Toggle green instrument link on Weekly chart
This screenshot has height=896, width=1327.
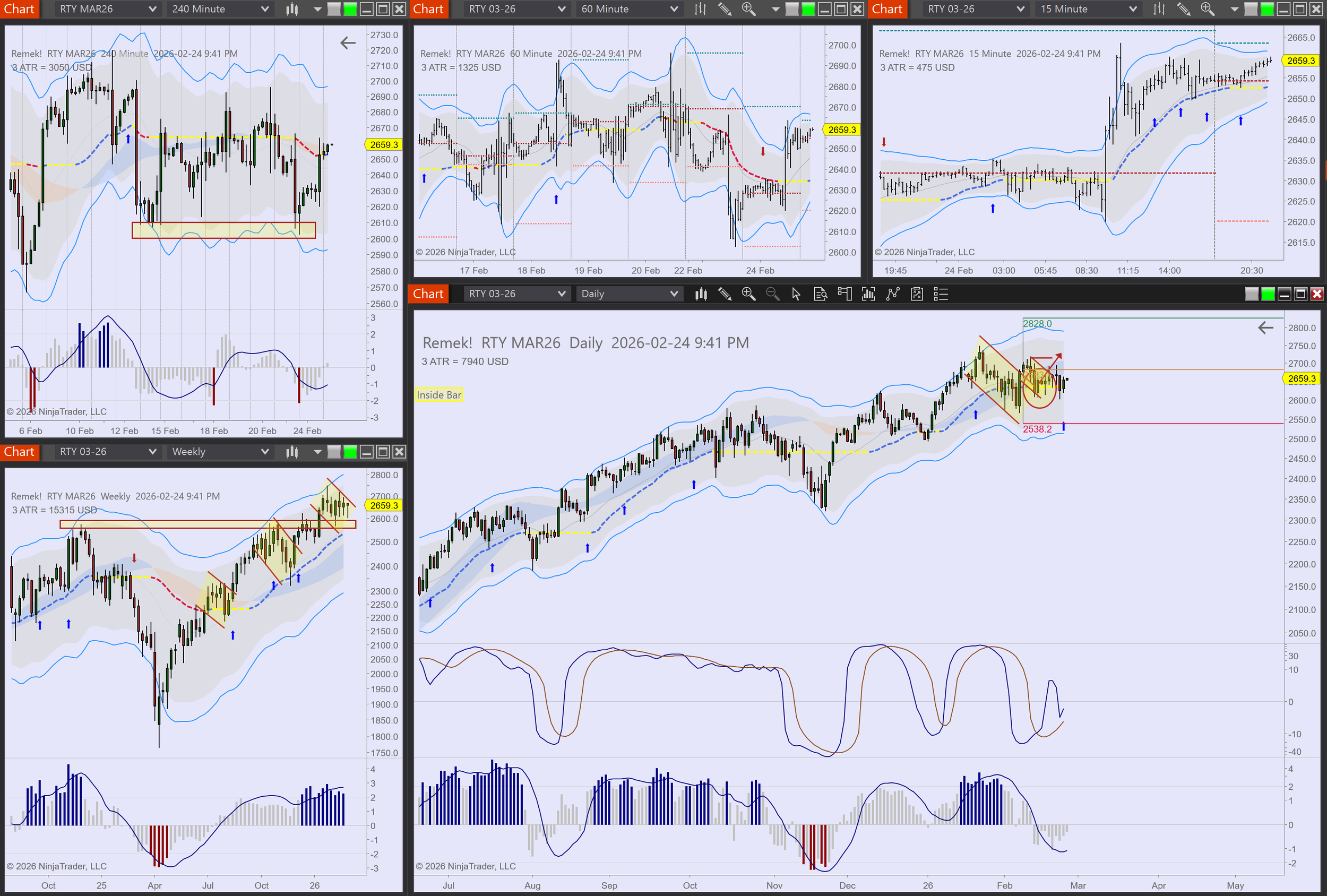[350, 452]
